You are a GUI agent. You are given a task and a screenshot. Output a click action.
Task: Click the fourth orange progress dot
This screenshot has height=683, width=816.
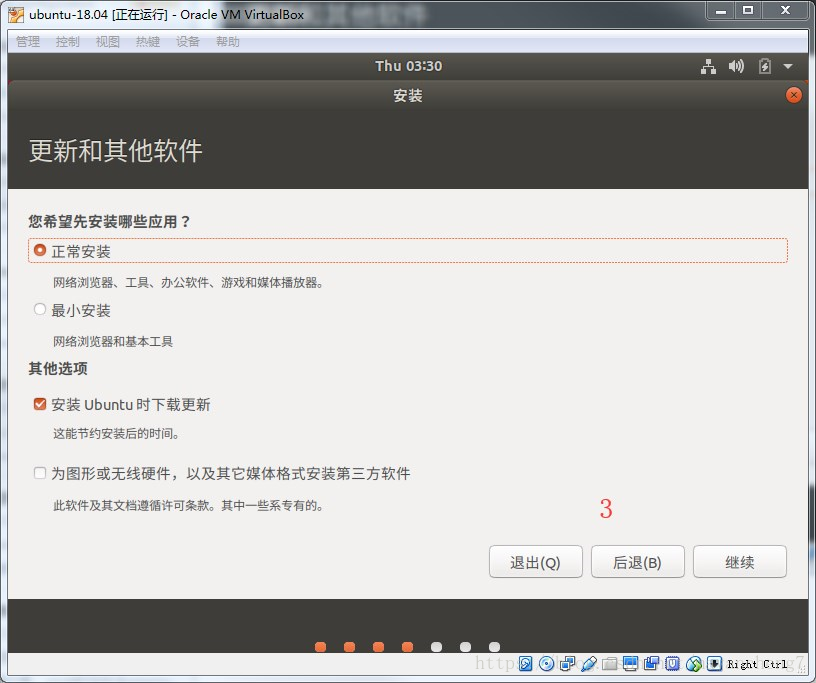click(407, 647)
